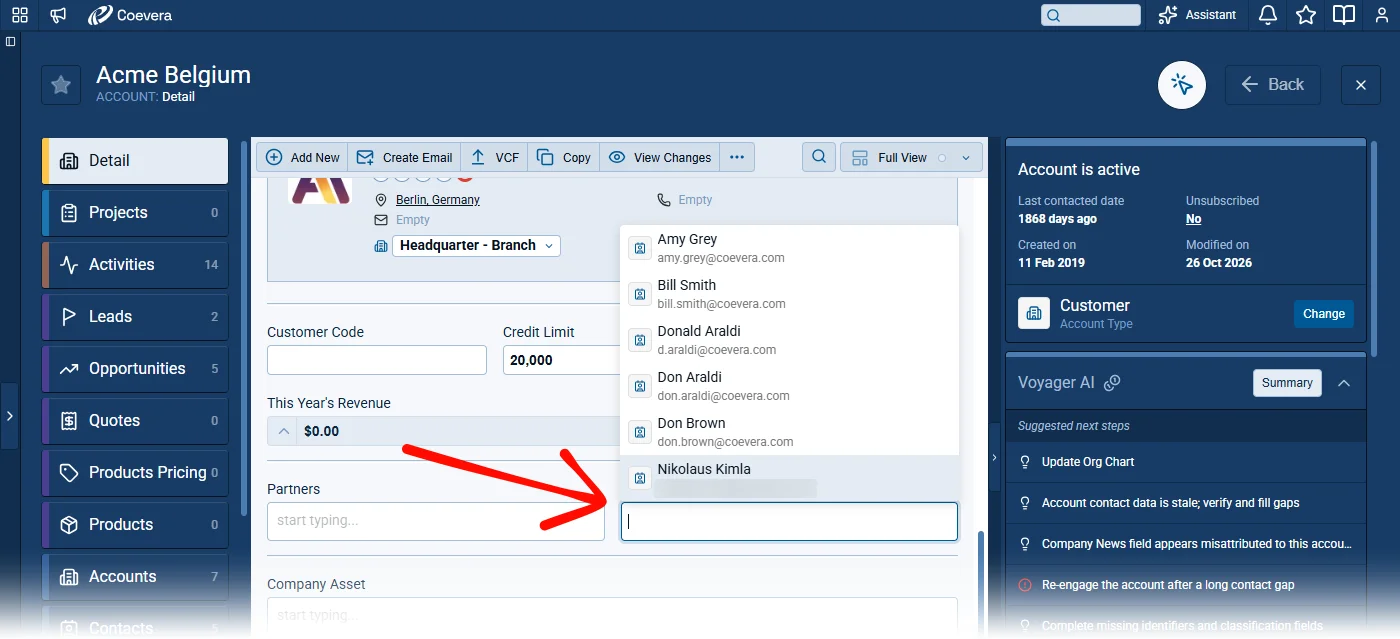Open Voyager AI Summary

1287,383
